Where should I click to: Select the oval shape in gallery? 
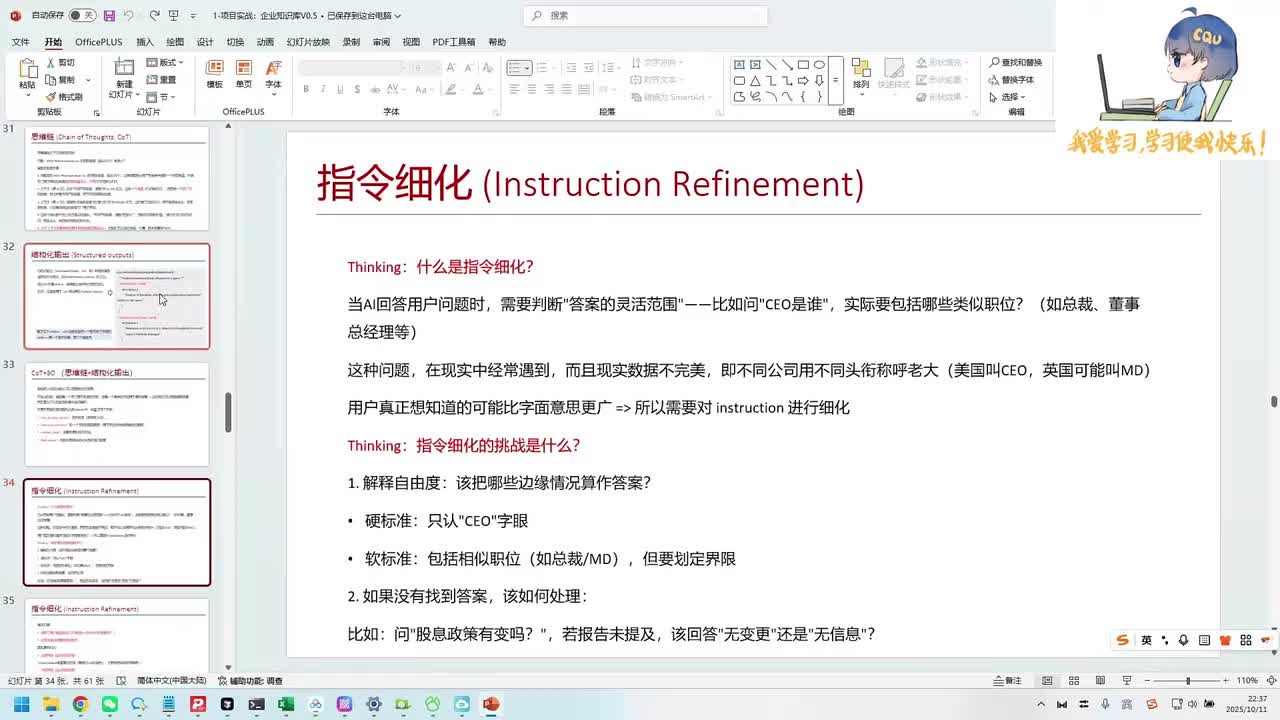pyautogui.click(x=819, y=64)
